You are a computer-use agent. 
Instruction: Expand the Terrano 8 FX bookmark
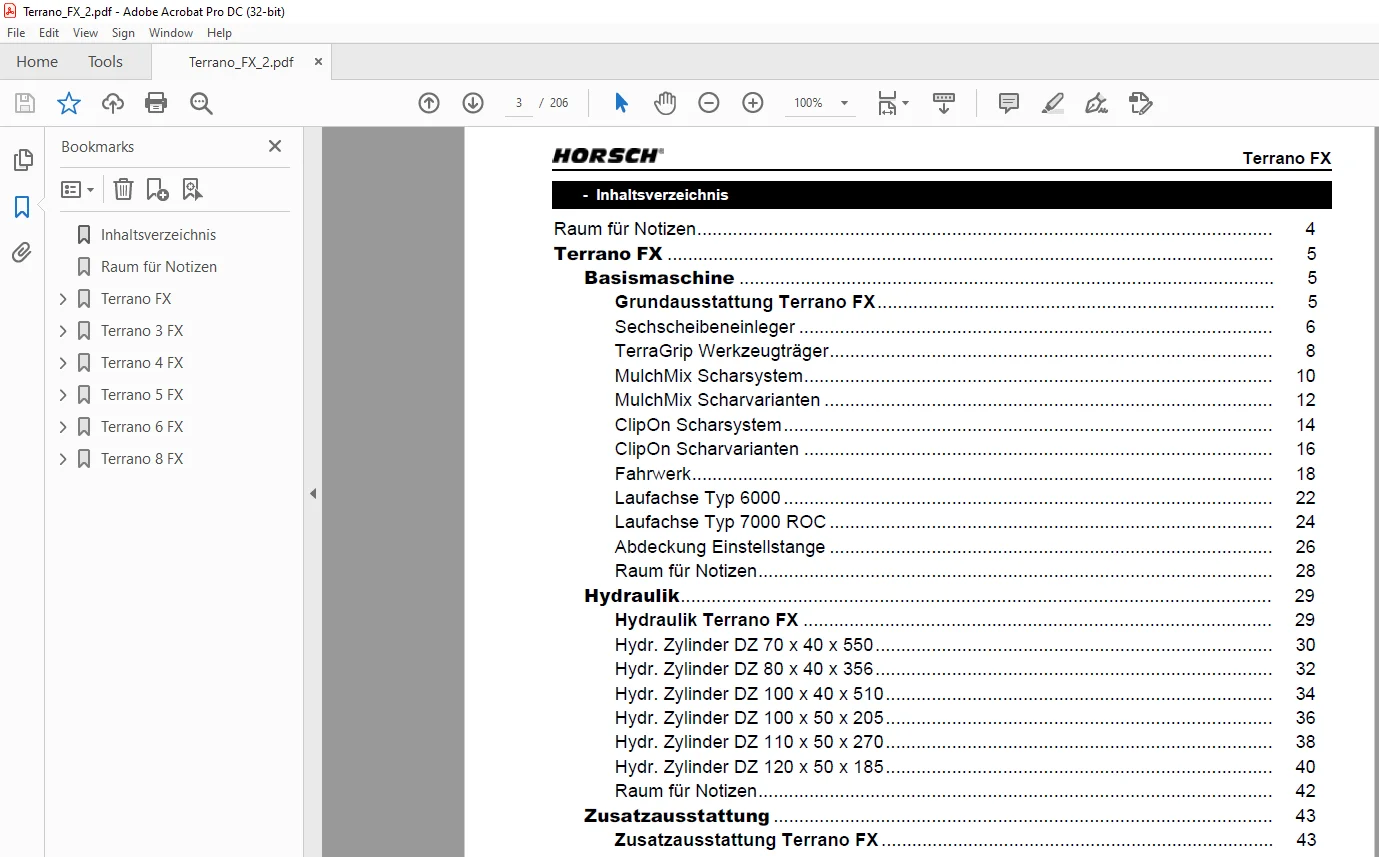pyautogui.click(x=63, y=459)
